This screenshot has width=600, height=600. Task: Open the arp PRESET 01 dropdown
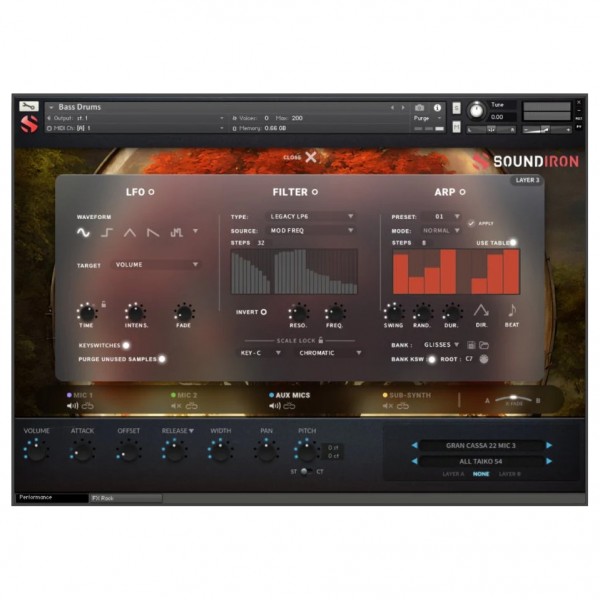point(441,216)
